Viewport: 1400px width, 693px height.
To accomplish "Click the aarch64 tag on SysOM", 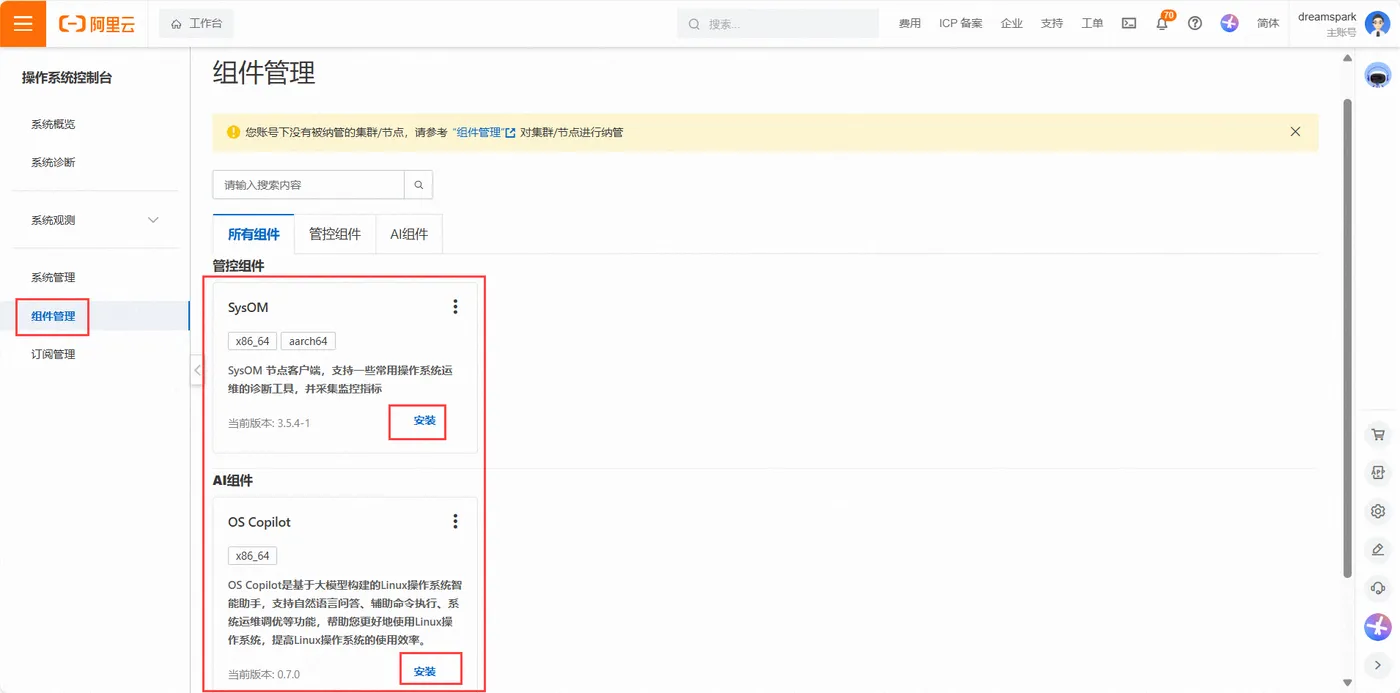I will pyautogui.click(x=308, y=341).
